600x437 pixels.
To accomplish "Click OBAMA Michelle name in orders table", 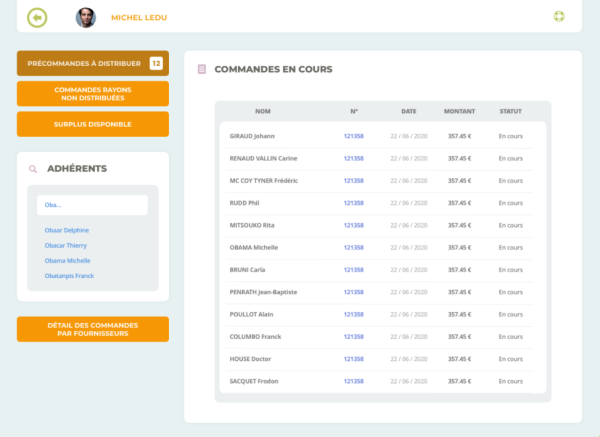I will 254,248.
